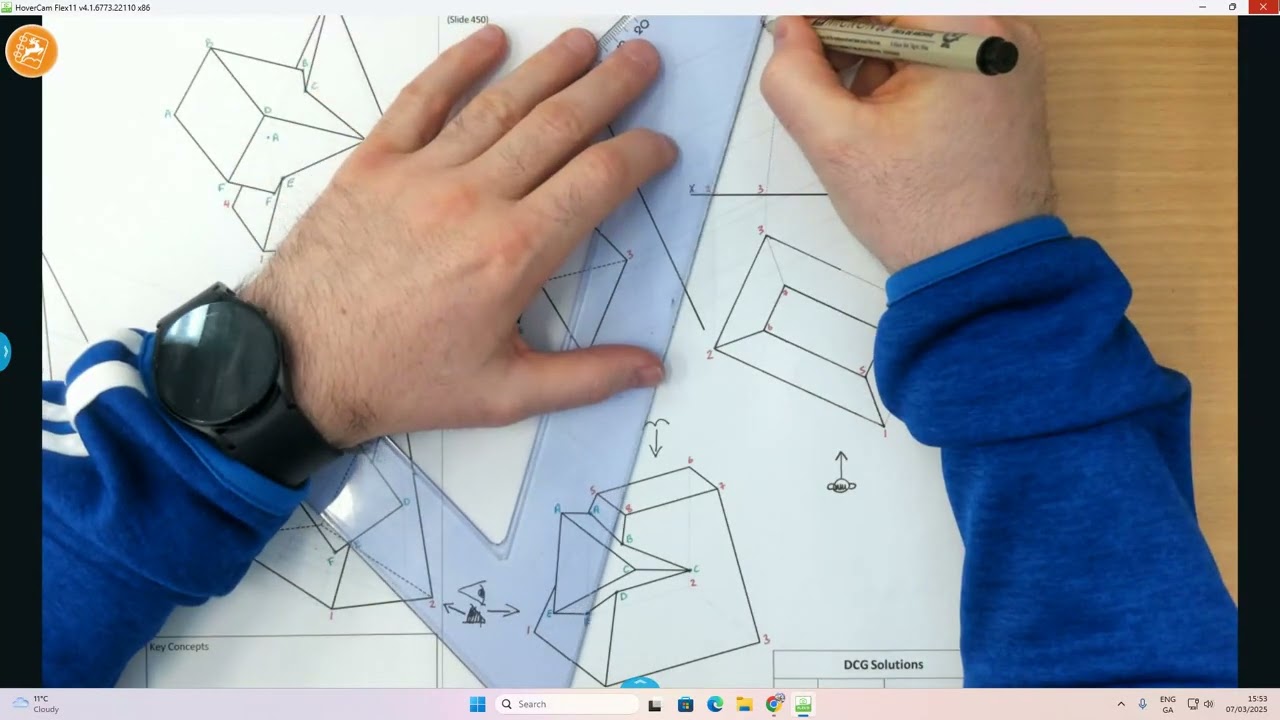Open the ENG GA language switcher
This screenshot has height=720, width=1280.
coord(1168,704)
